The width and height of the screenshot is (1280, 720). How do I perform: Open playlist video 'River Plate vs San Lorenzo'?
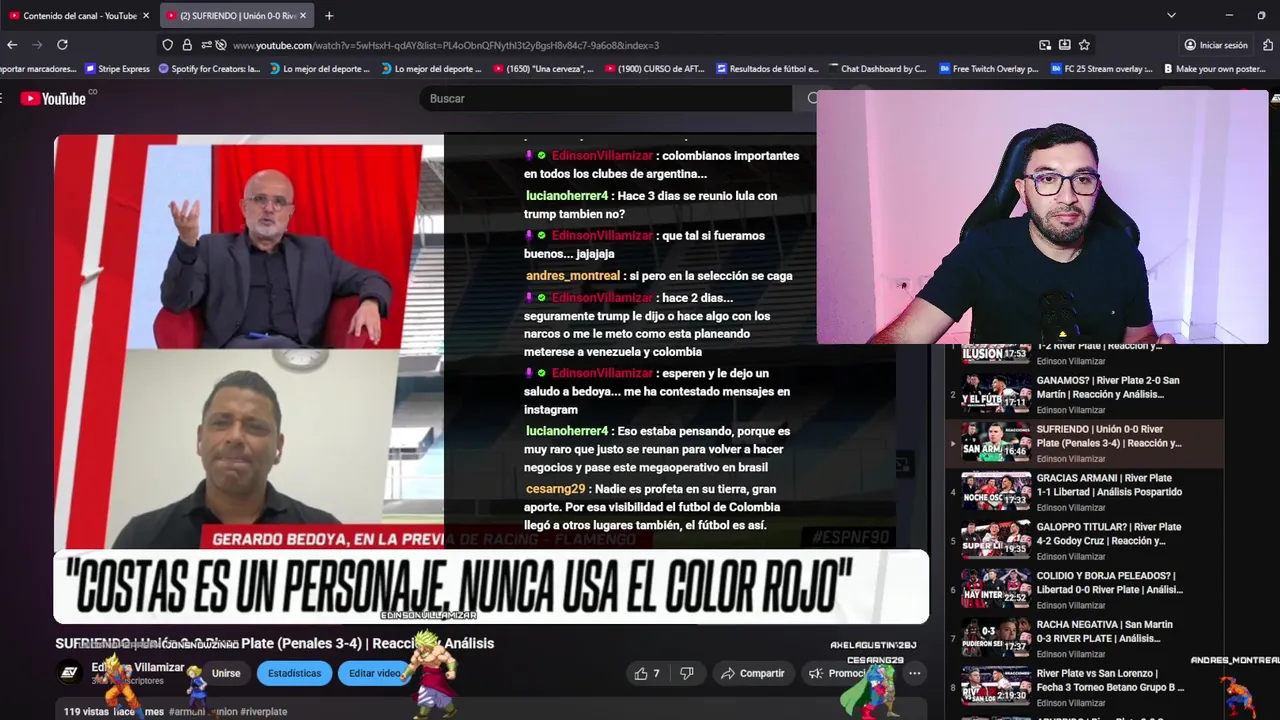(1085, 688)
